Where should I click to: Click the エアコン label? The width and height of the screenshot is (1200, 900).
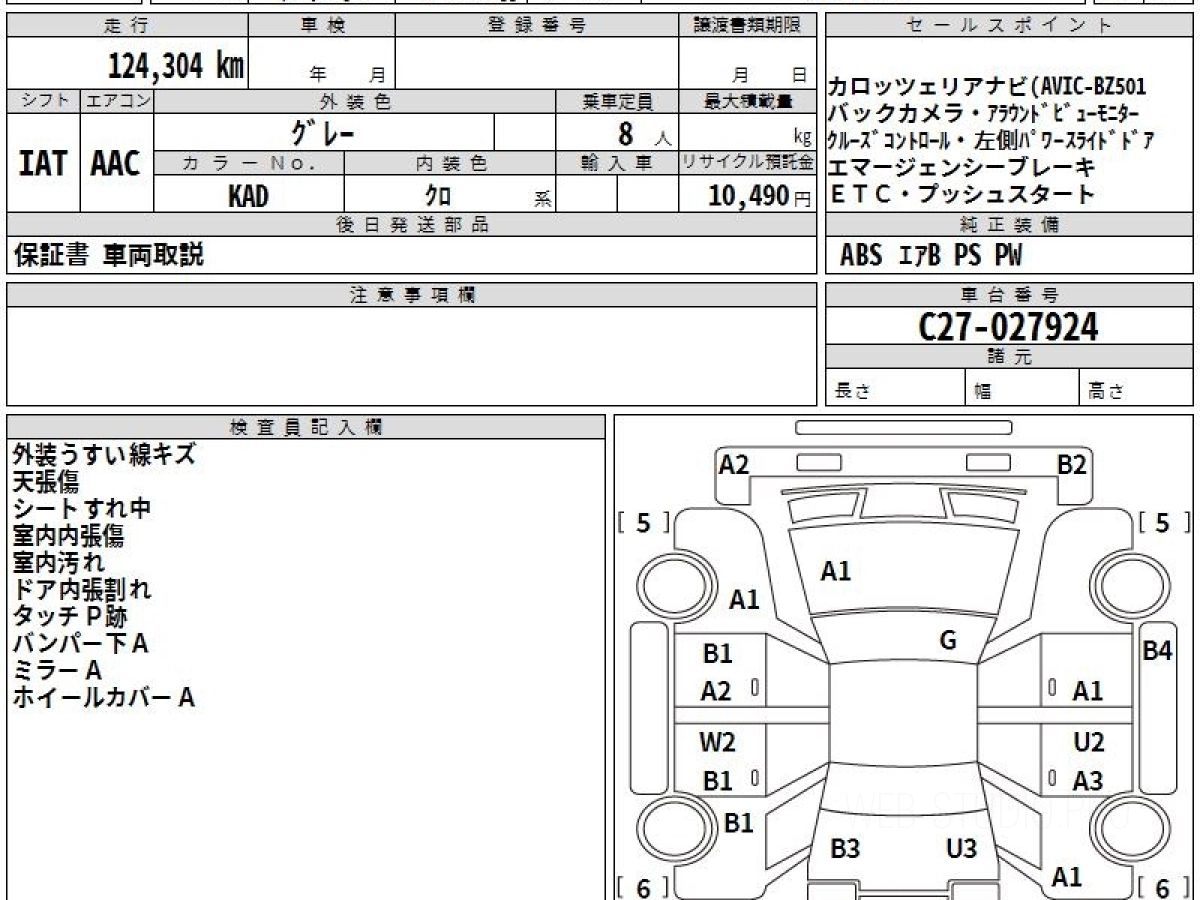pyautogui.click(x=117, y=100)
